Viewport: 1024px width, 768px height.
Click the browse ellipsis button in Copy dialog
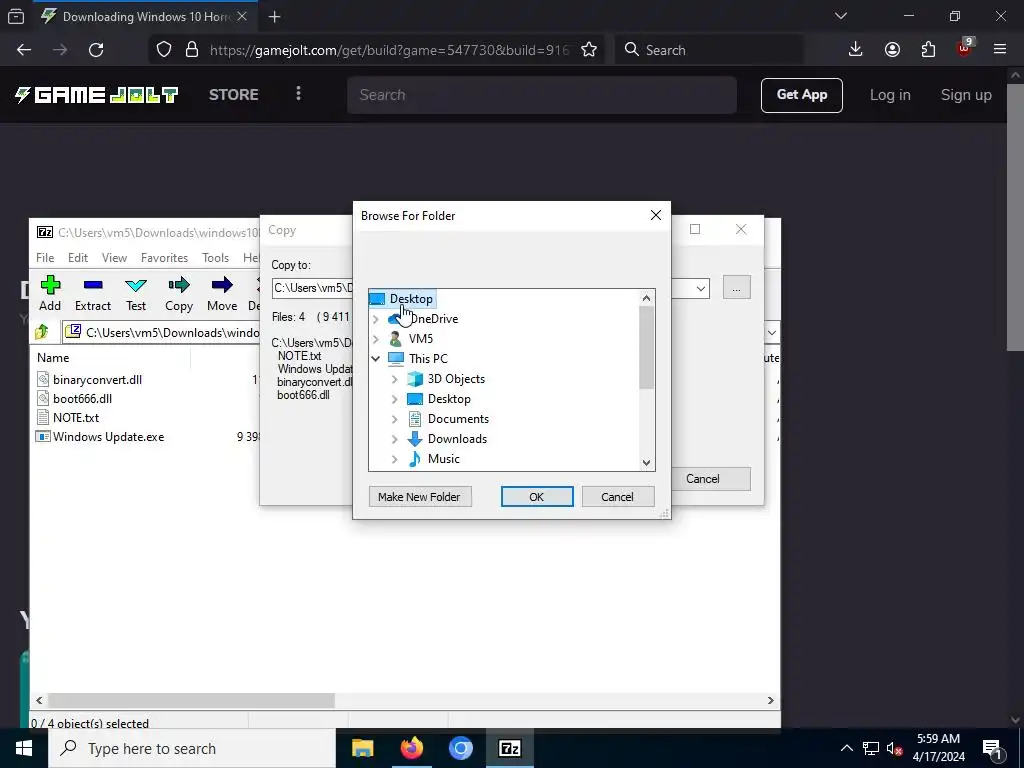(x=737, y=288)
